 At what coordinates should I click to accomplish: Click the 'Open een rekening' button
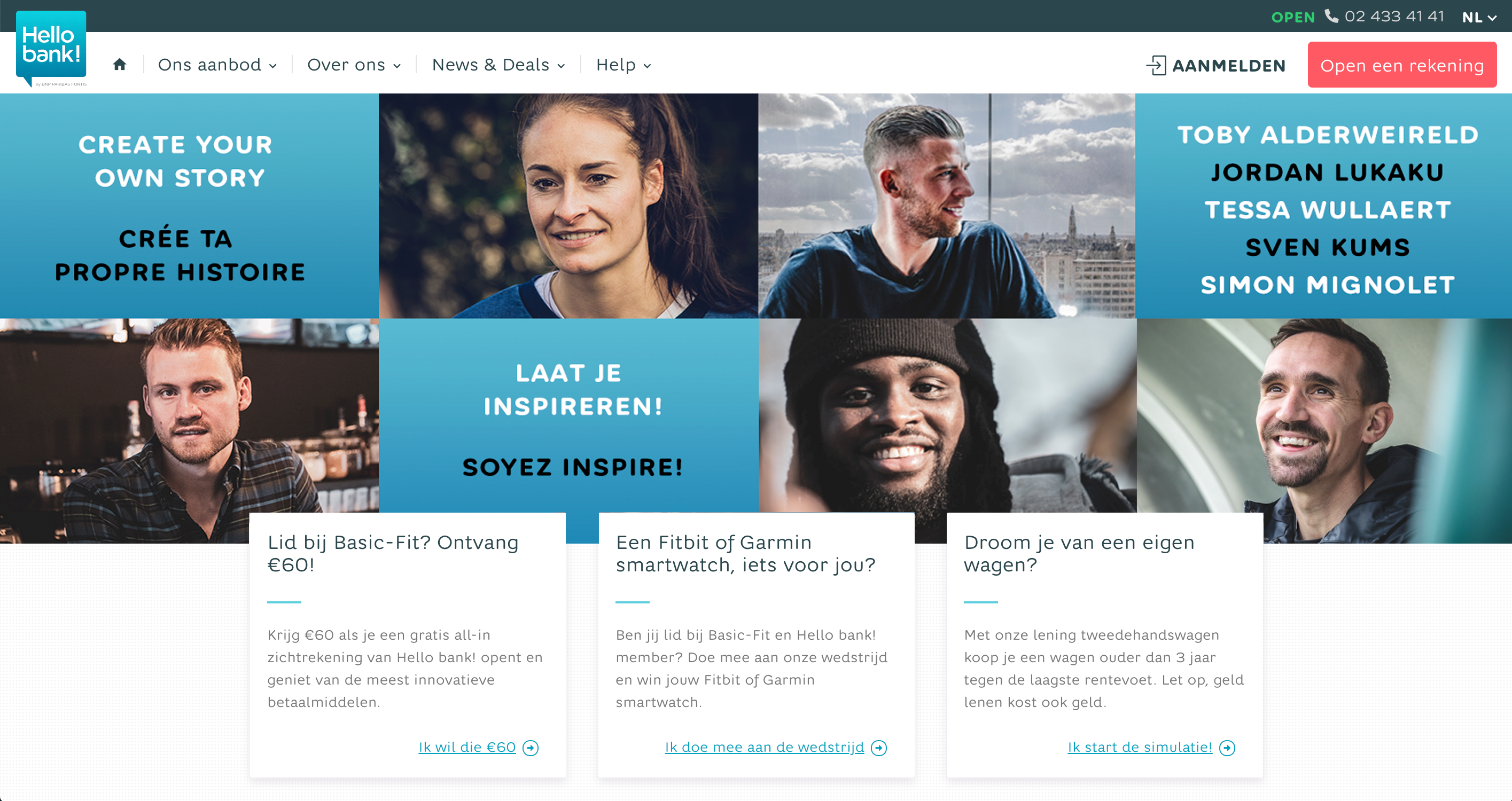(x=1401, y=65)
